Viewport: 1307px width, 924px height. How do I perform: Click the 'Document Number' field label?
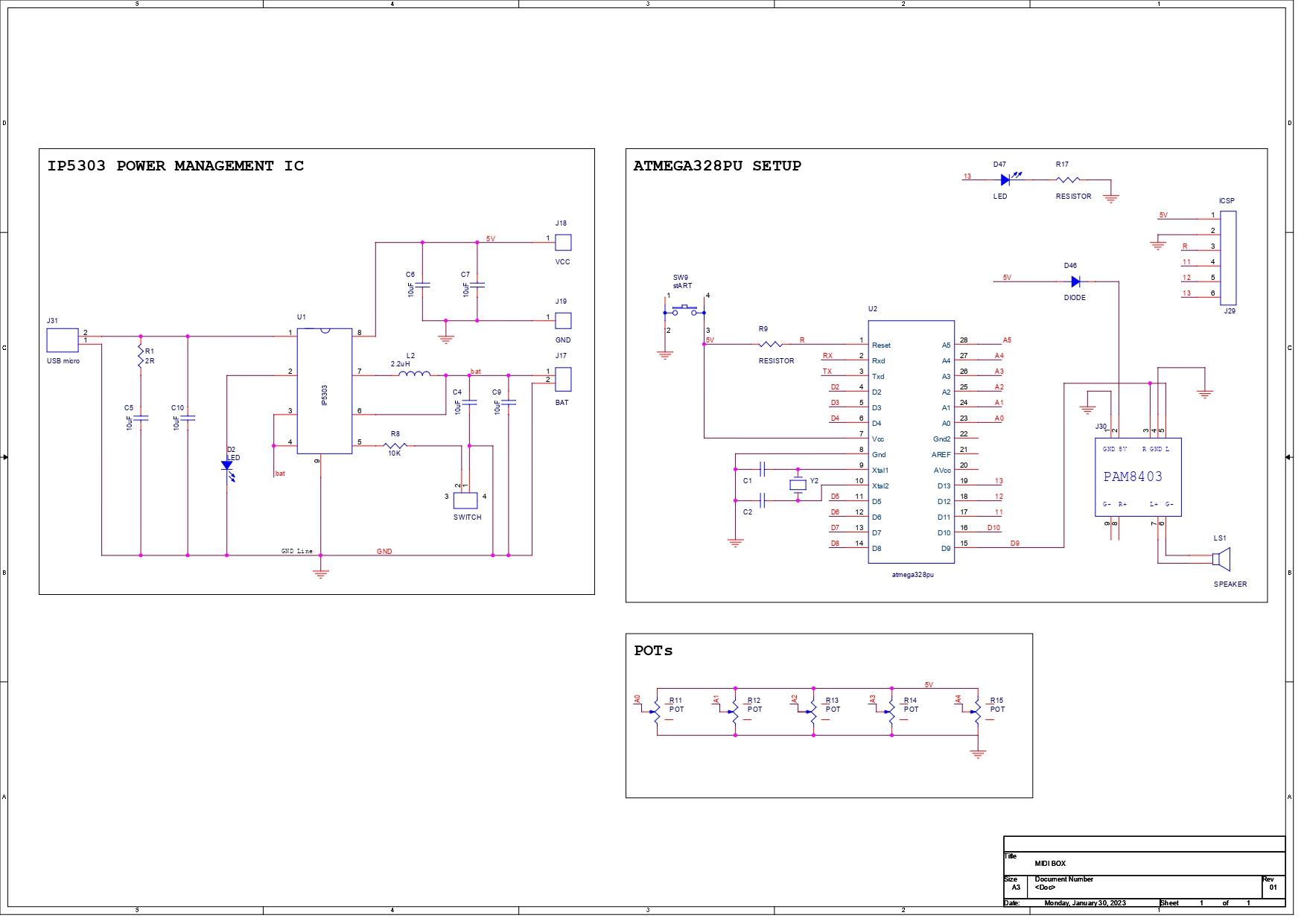coord(1063,879)
